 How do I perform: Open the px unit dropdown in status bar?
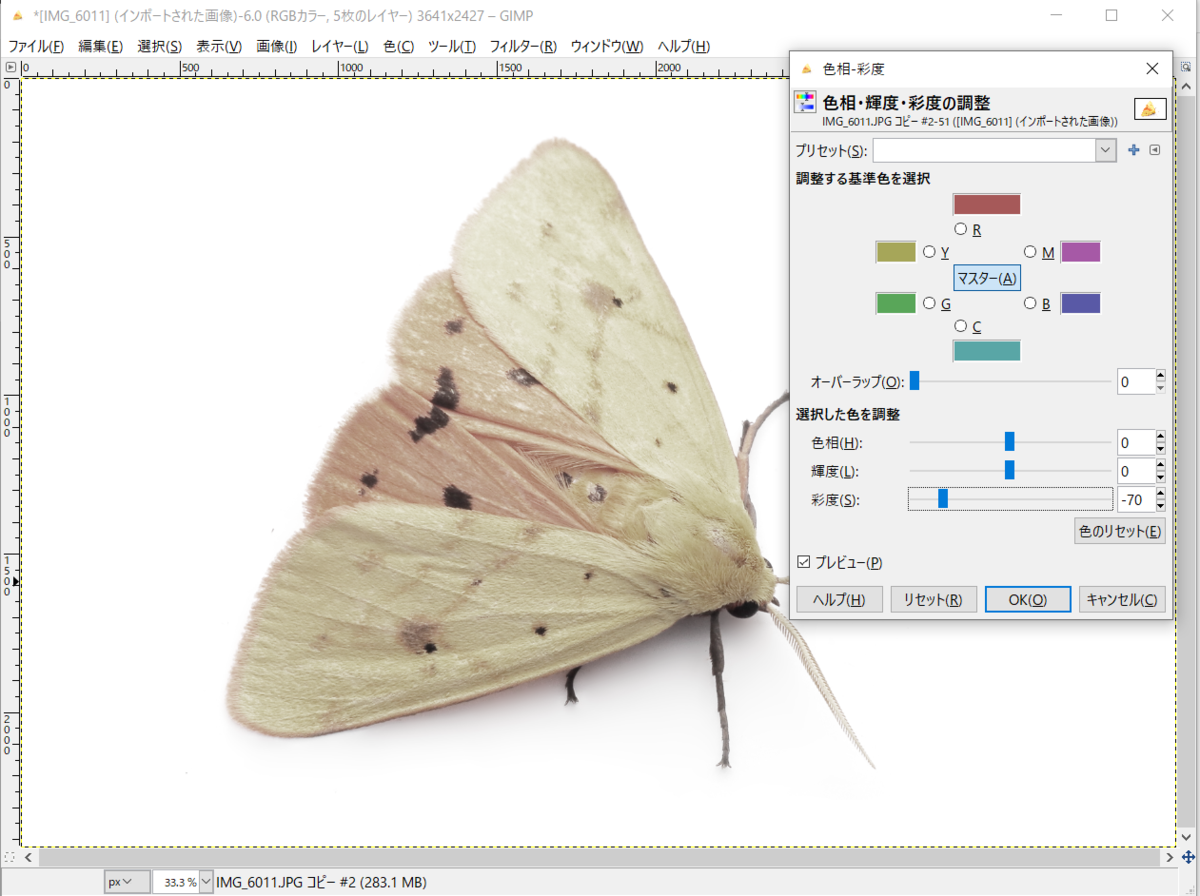[x=127, y=882]
